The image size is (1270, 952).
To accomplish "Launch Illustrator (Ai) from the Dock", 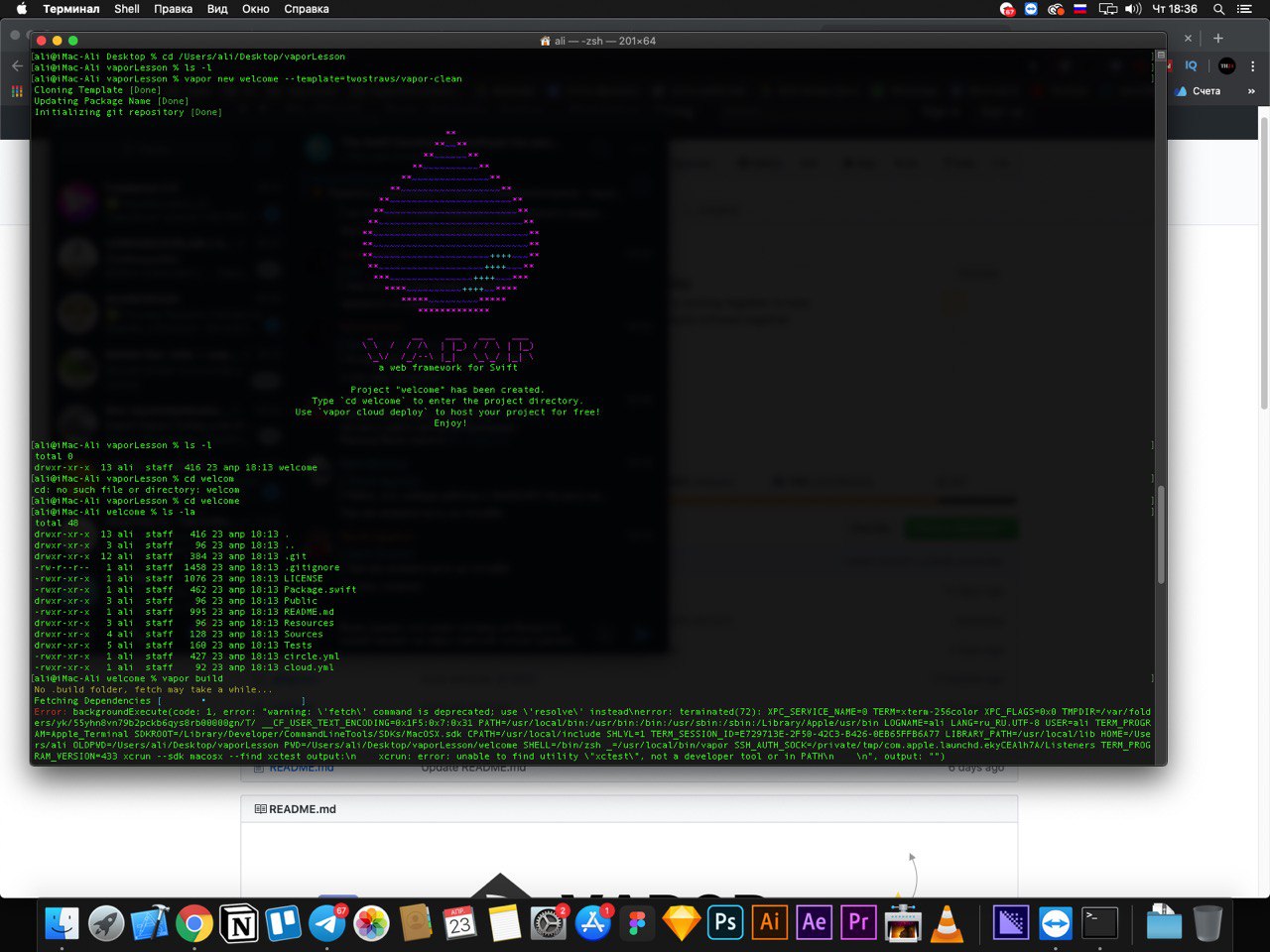I will coord(770,923).
